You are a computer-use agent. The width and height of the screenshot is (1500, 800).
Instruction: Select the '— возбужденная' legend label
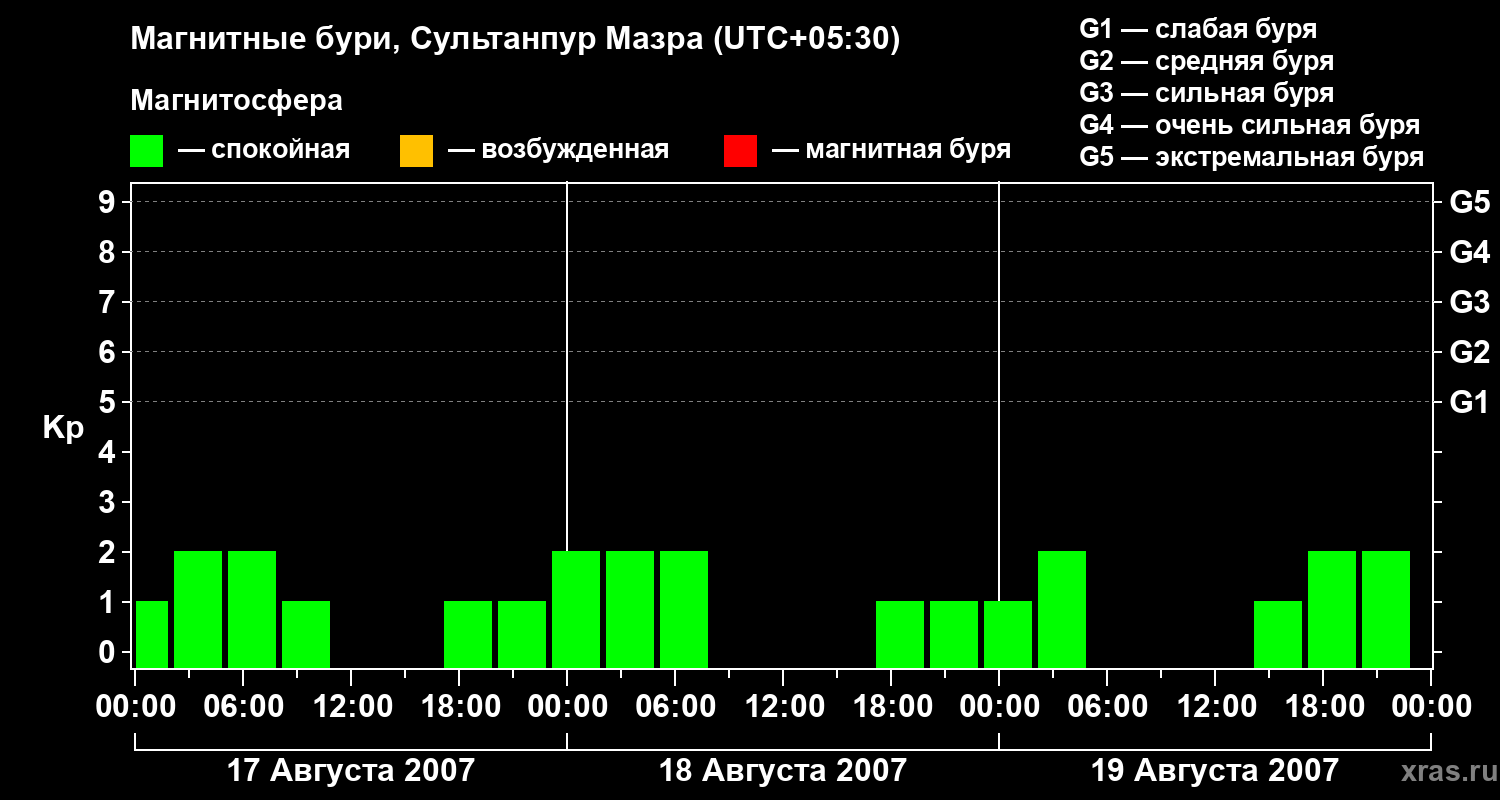pyautogui.click(x=558, y=151)
